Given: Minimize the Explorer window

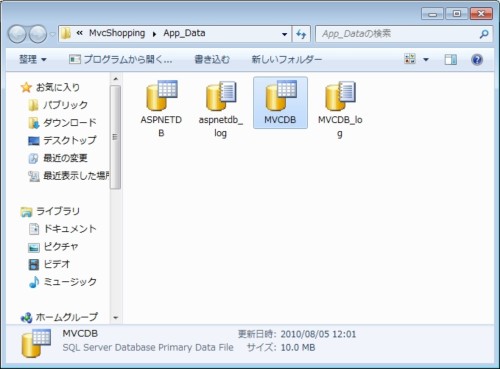Looking at the screenshot, I should [432, 14].
